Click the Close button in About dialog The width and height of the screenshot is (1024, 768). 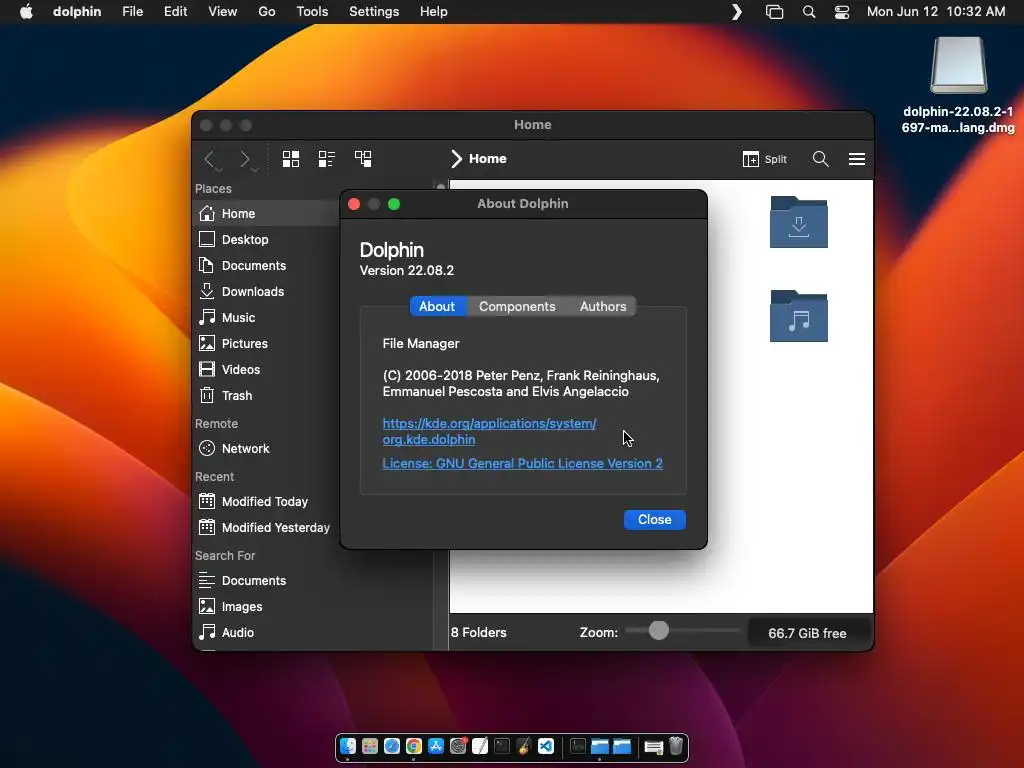[654, 520]
